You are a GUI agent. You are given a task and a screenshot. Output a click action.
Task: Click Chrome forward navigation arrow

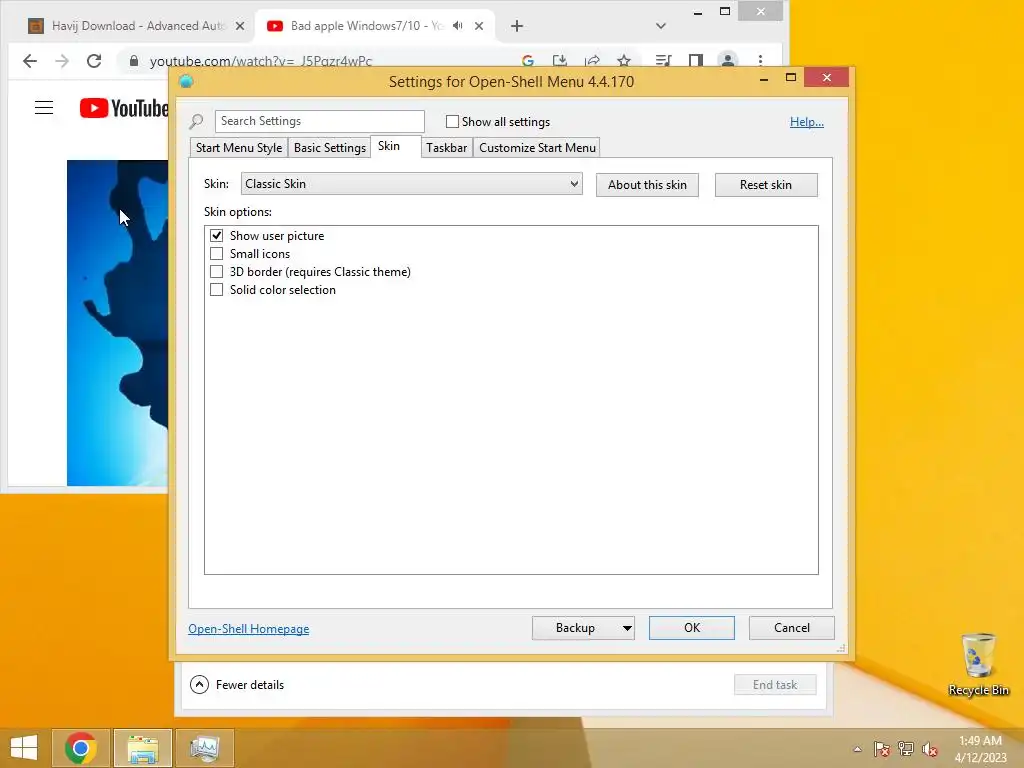[x=62, y=61]
